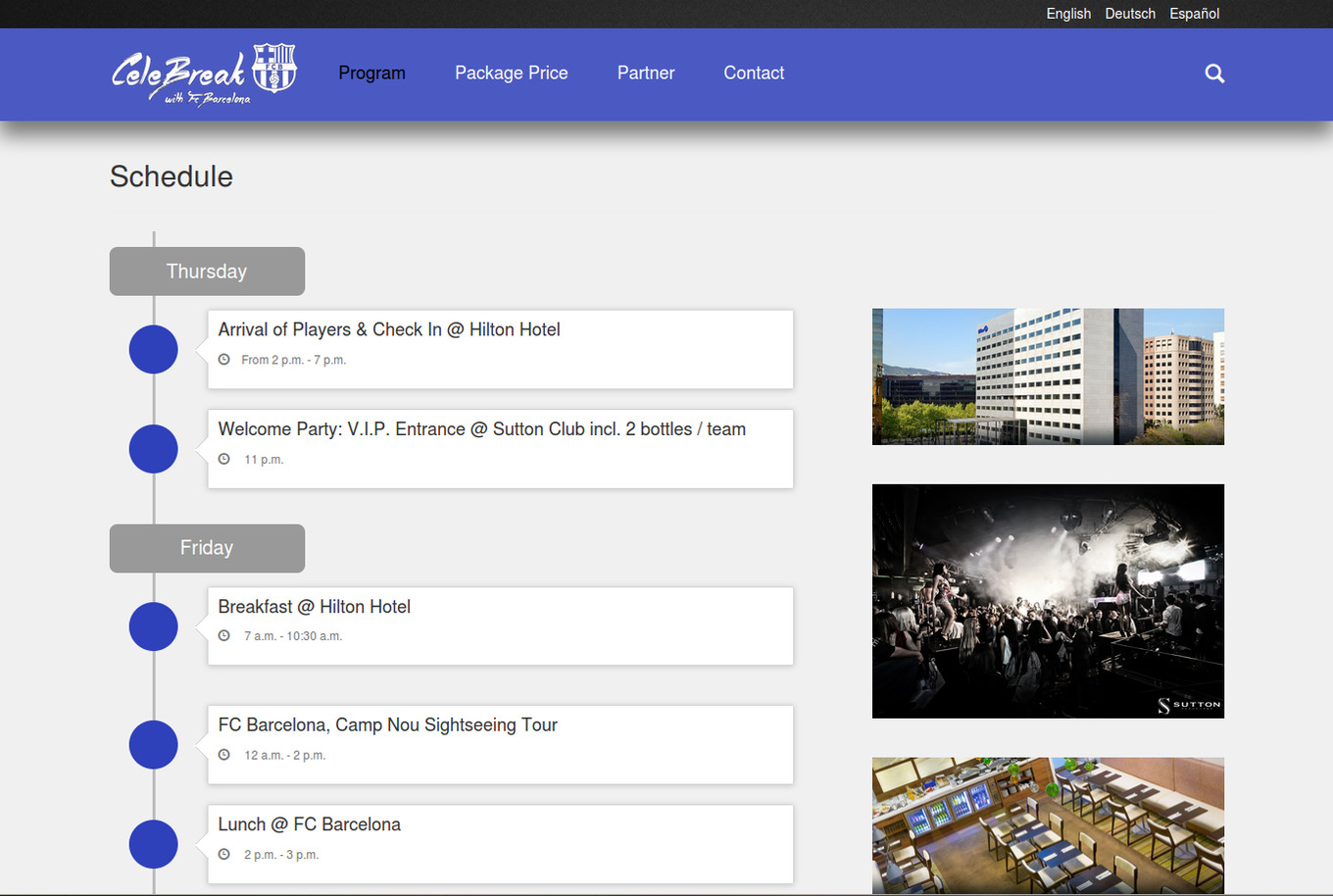Select the English language link
The width and height of the screenshot is (1333, 896).
(1068, 14)
